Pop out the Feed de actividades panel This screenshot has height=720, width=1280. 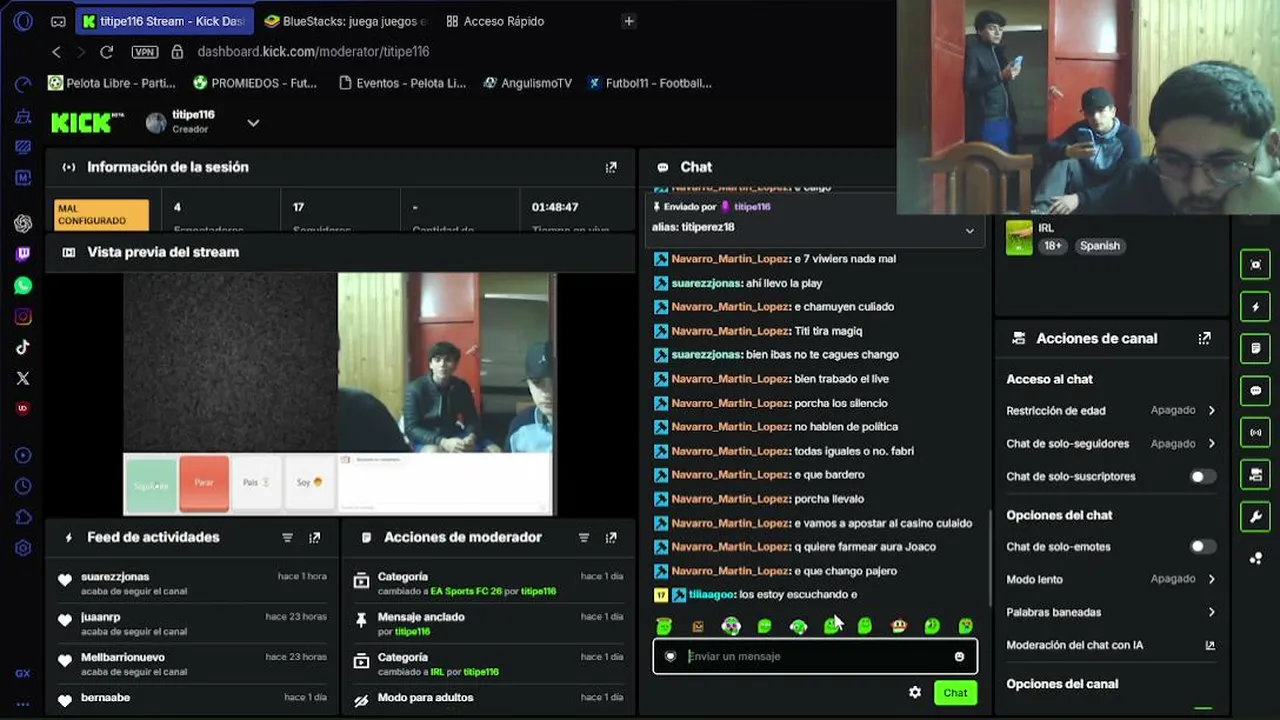[315, 538]
